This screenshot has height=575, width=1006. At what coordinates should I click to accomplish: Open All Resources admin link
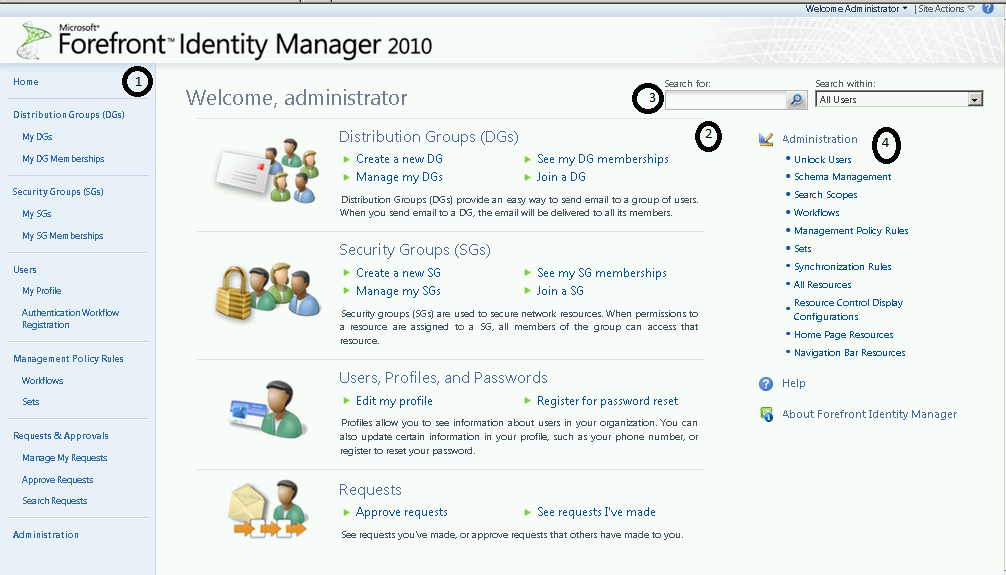823,284
